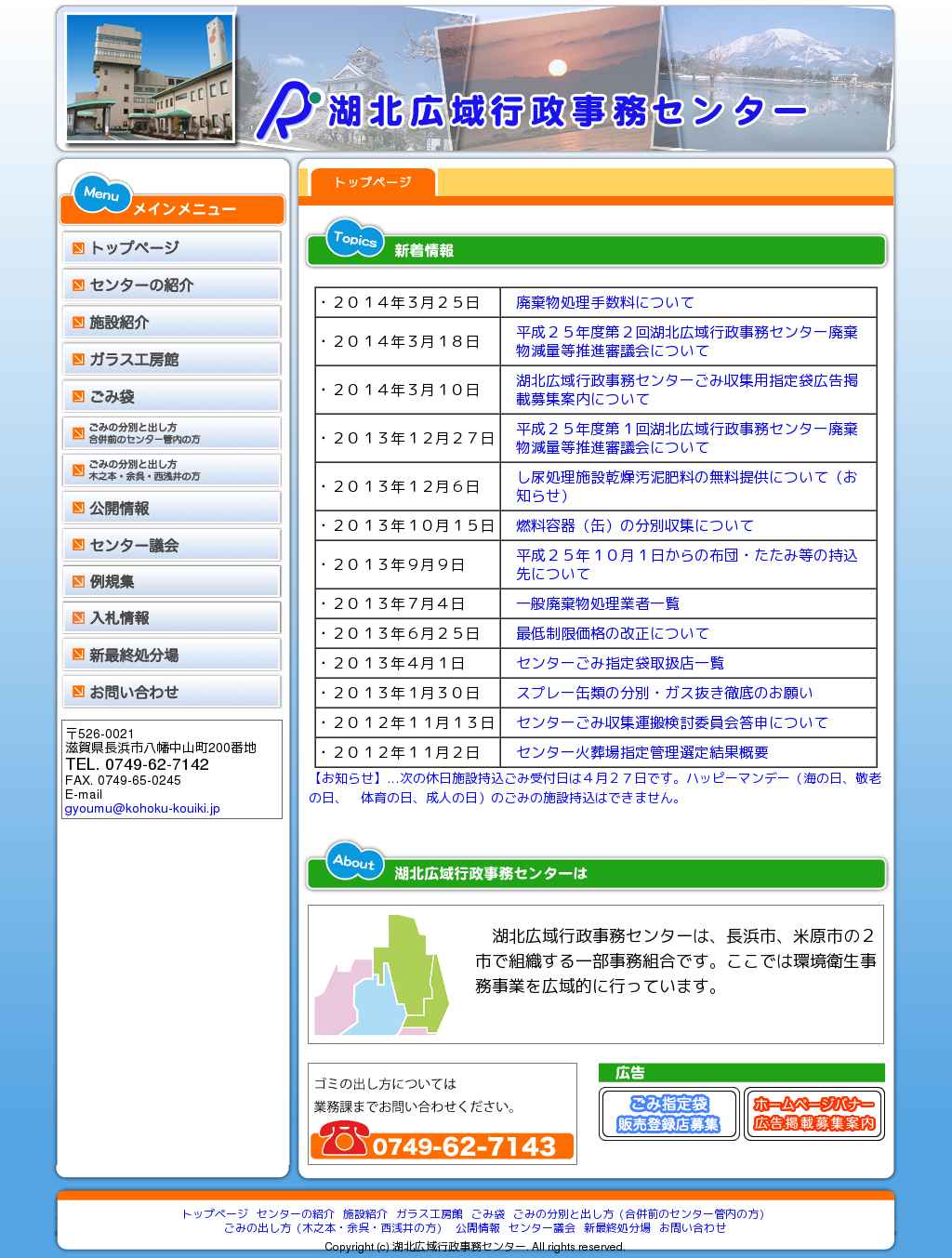This screenshot has width=952, height=1258.
Task: Click the red telephone icon
Action: [344, 1139]
